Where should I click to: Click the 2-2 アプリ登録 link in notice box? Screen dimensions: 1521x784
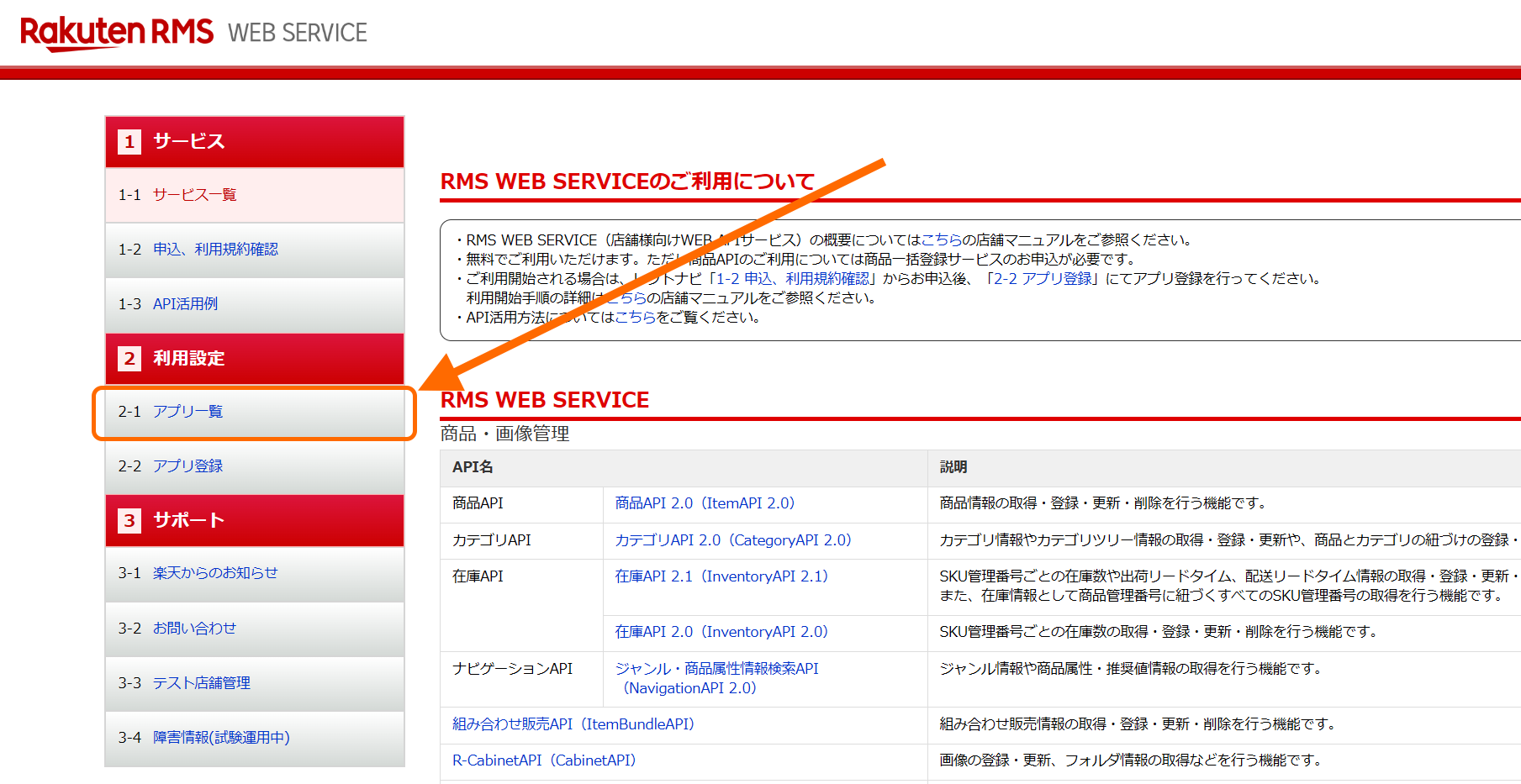click(x=1043, y=279)
